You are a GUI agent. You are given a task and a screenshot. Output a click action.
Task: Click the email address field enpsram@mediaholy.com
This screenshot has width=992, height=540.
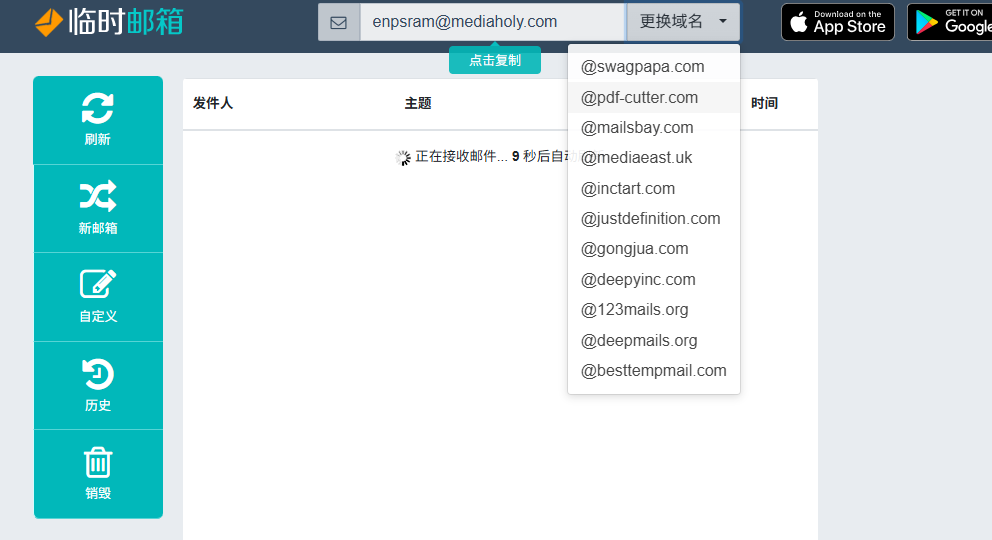coord(492,22)
